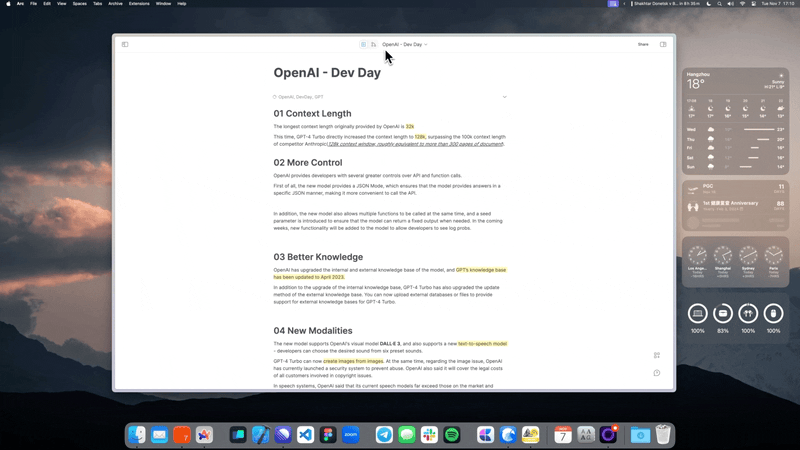Open Xcode from the dock
This screenshot has height=450, width=800.
[260, 435]
